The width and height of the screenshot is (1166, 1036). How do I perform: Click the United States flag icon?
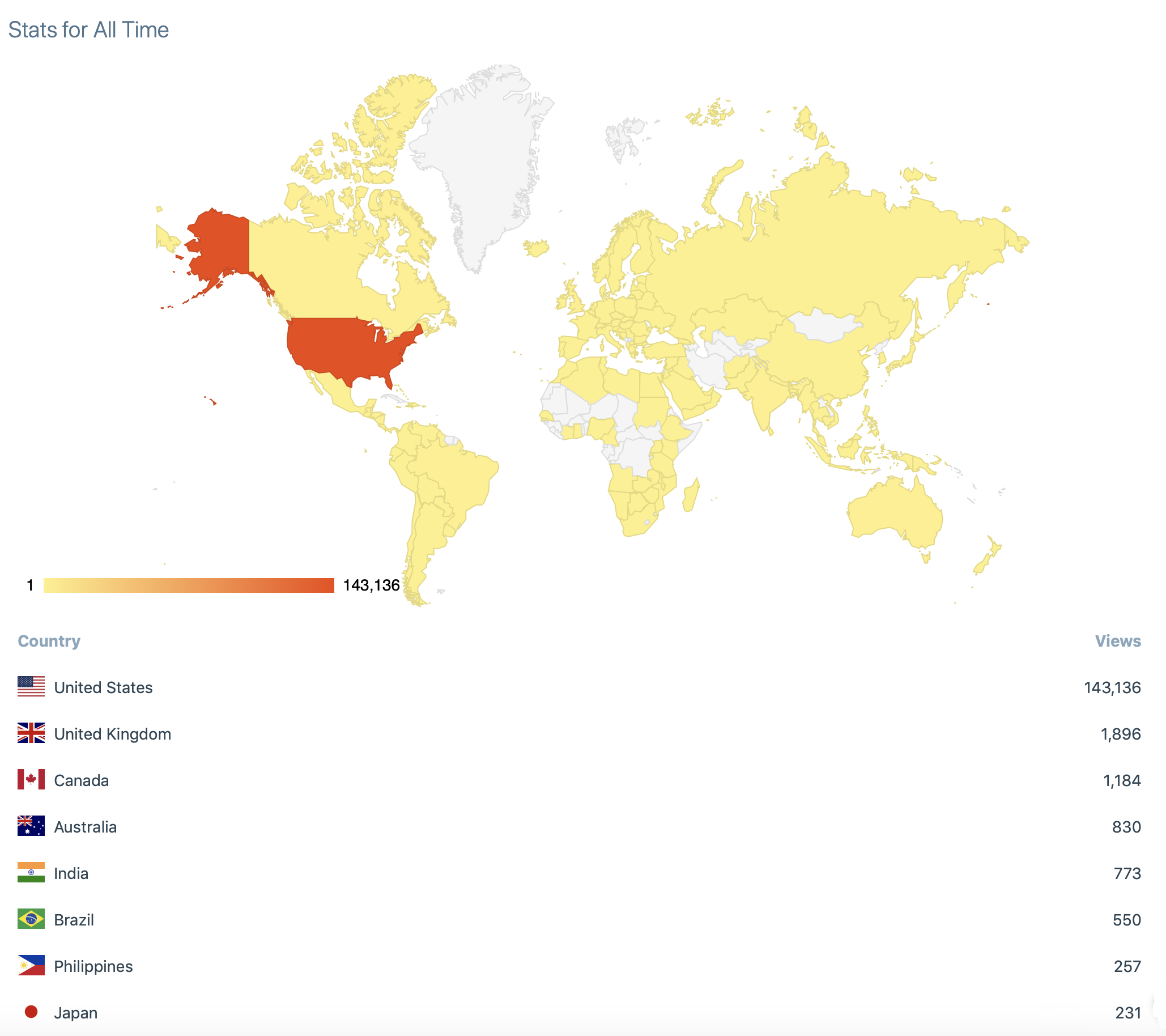[x=31, y=686]
